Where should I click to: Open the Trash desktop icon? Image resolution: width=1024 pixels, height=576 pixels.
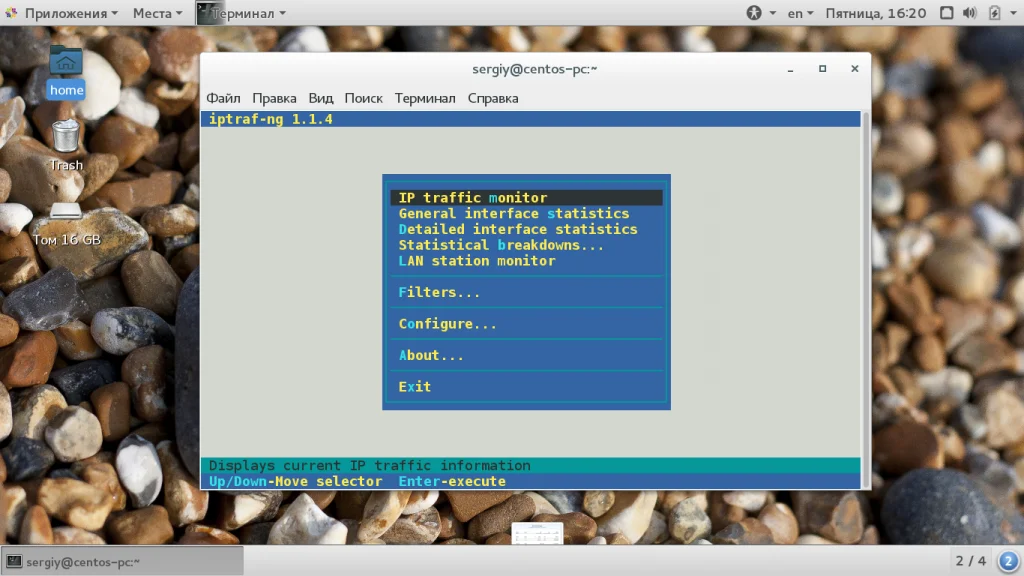(66, 145)
